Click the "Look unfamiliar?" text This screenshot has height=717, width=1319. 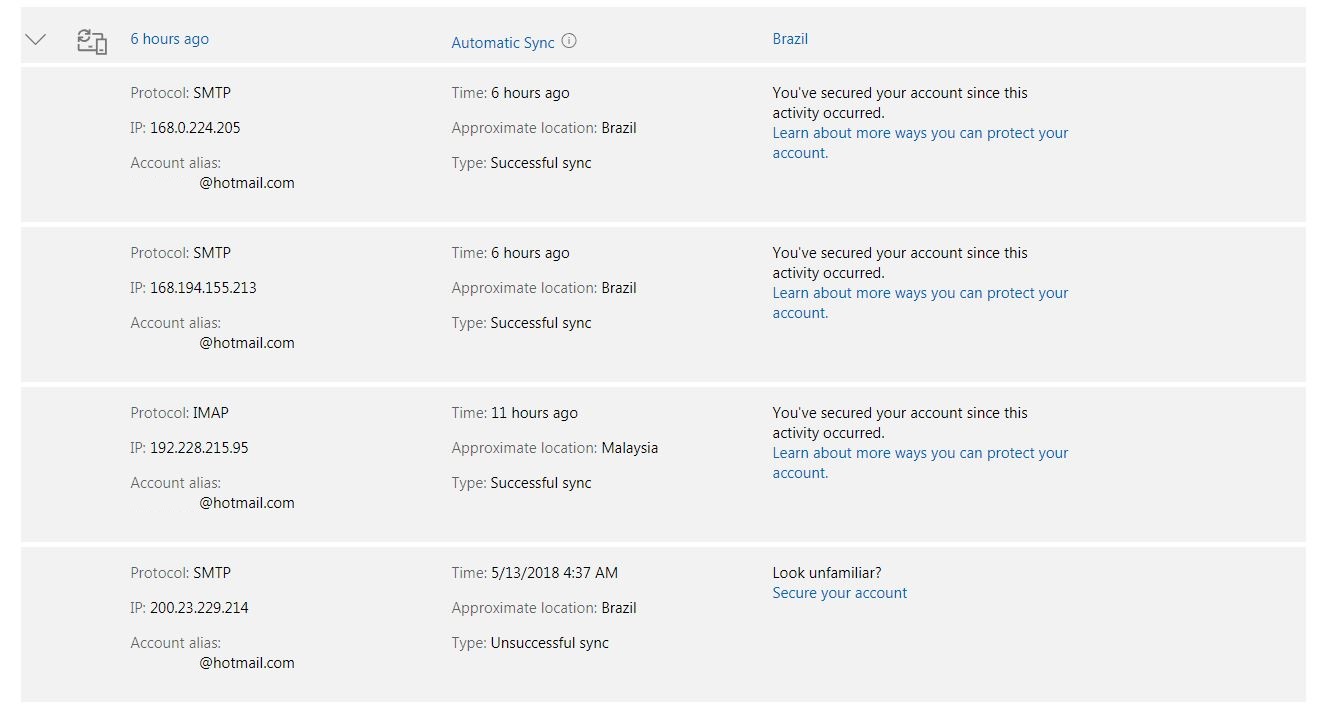(x=827, y=573)
